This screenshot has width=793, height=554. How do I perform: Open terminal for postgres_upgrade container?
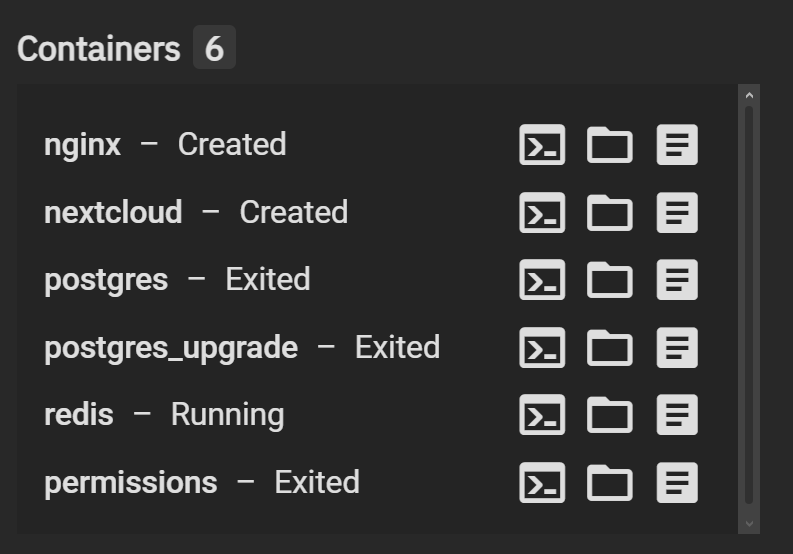coord(542,348)
